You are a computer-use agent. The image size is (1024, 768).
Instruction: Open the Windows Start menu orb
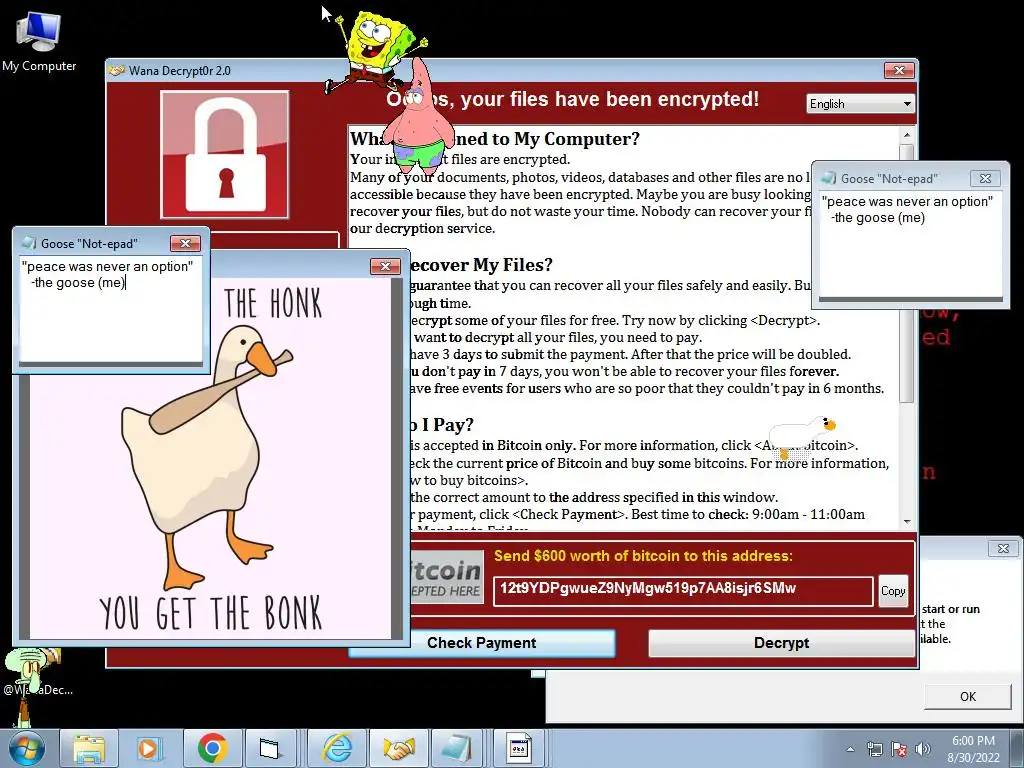pyautogui.click(x=25, y=748)
